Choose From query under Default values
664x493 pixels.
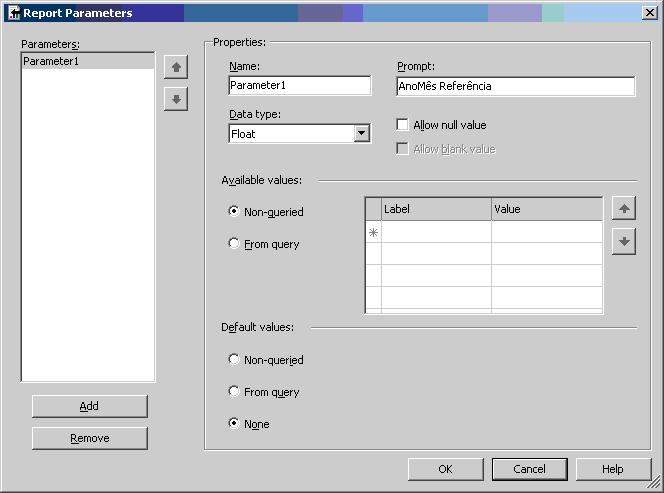click(235, 392)
